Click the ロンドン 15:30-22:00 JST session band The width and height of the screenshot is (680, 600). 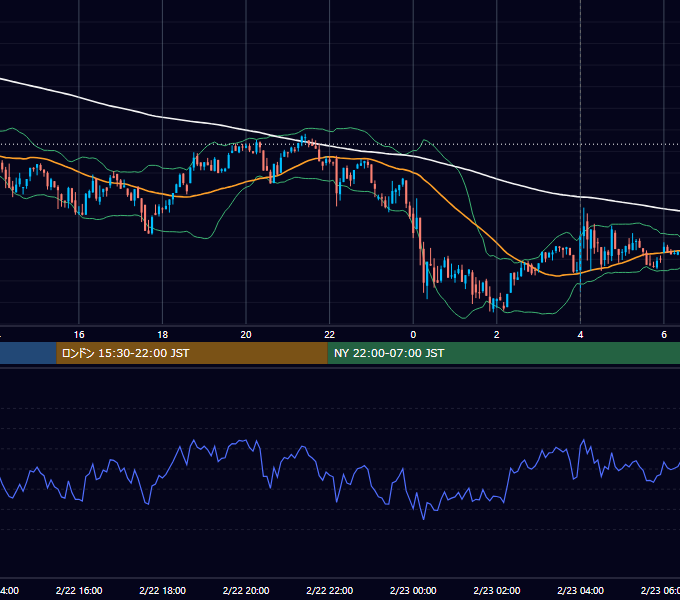192,353
